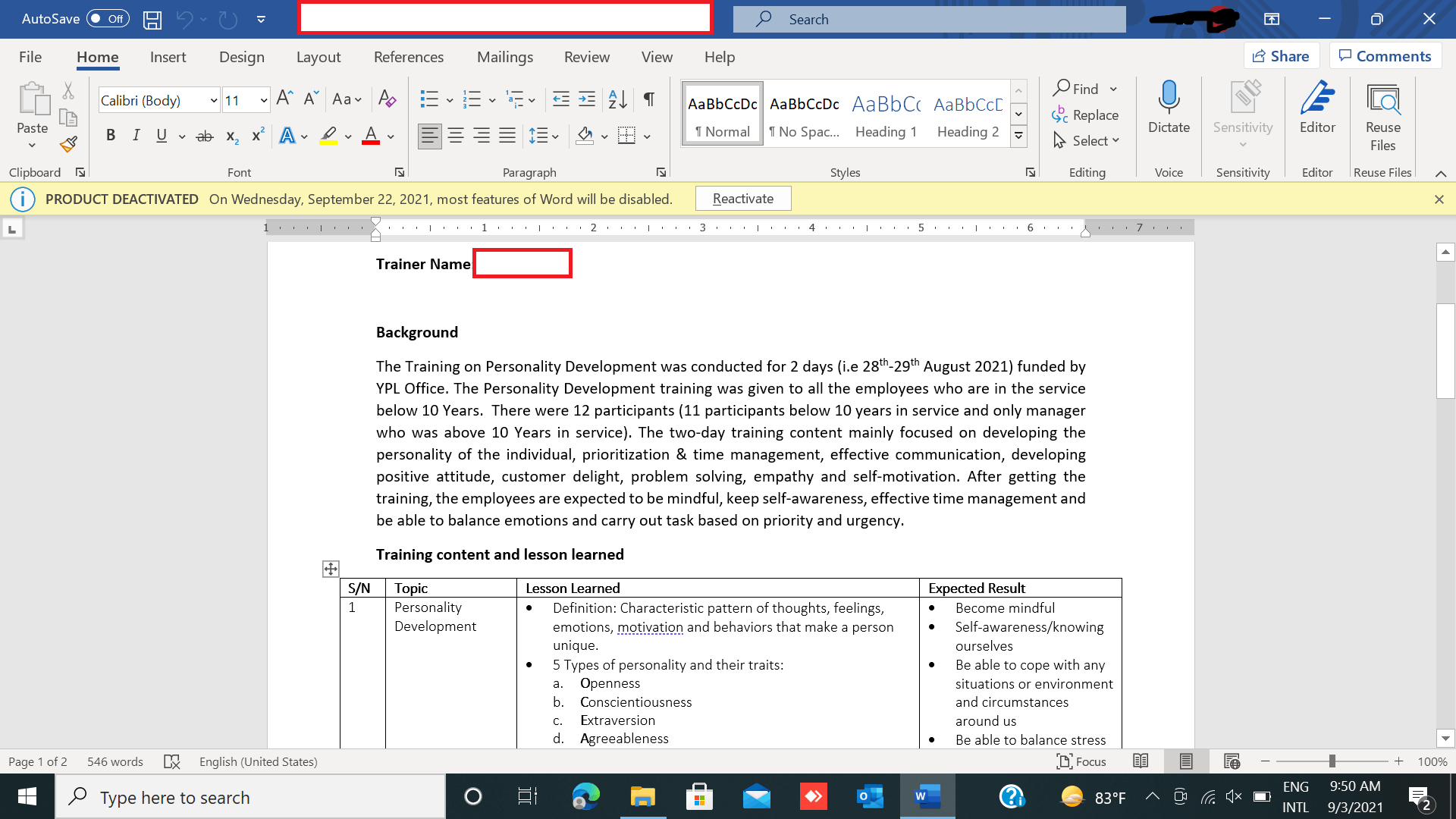Viewport: 1456px width, 819px height.
Task: Toggle AutoSave switch
Action: [108, 19]
